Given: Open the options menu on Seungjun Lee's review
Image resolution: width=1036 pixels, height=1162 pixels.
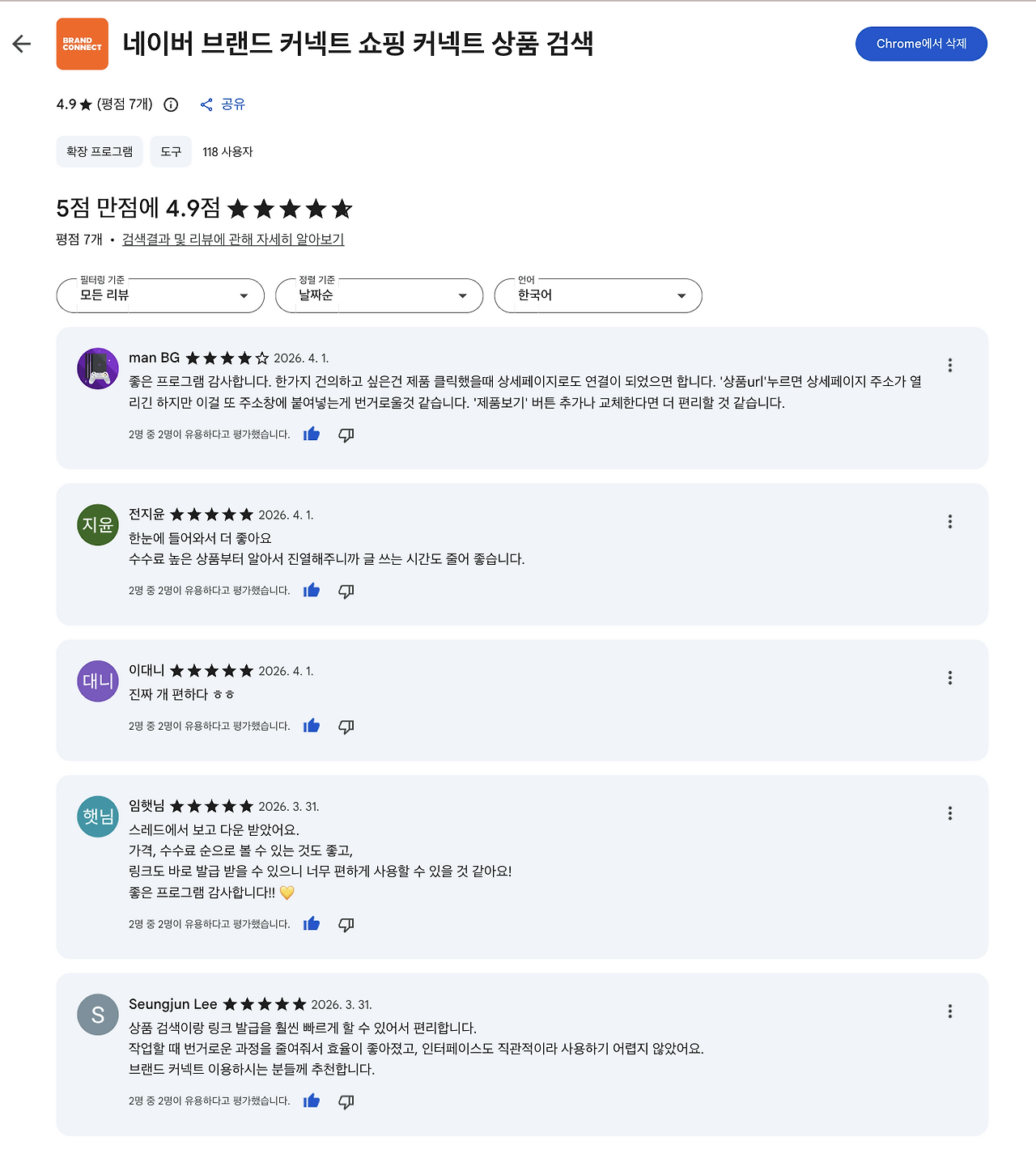Looking at the screenshot, I should (x=949, y=1011).
